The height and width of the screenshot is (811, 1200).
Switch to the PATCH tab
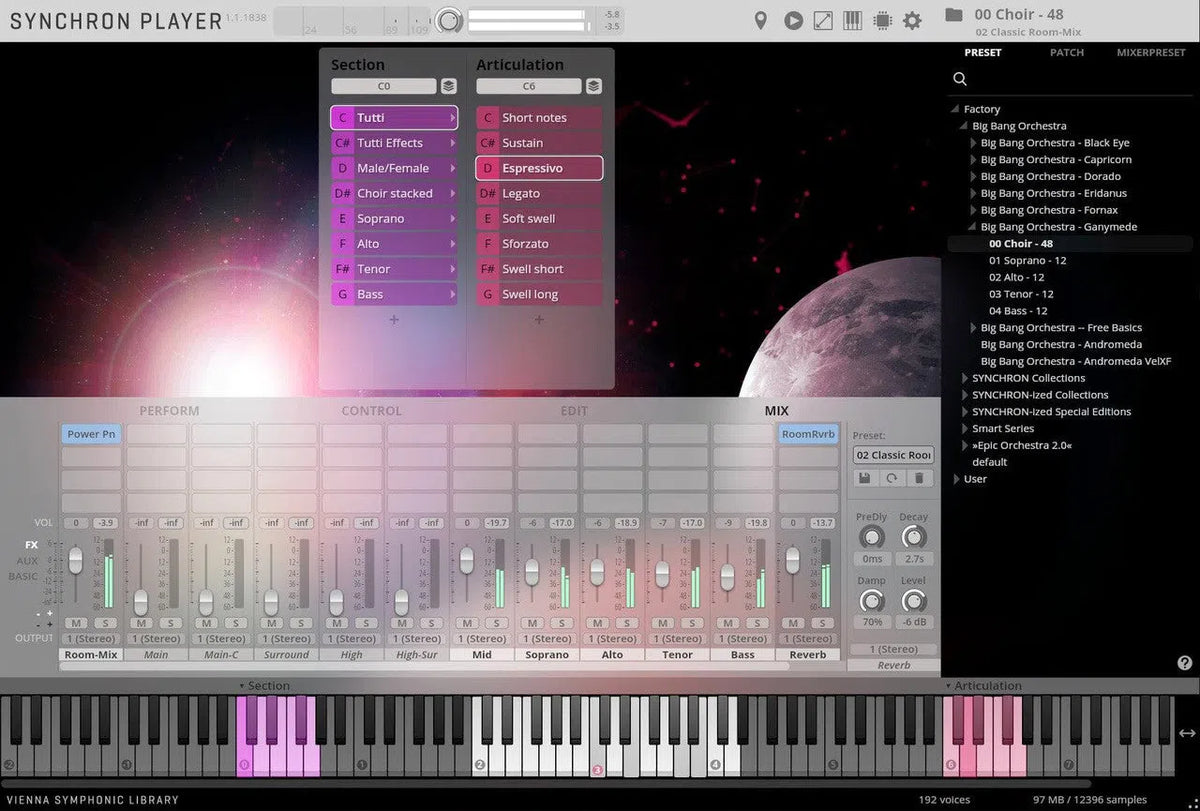pos(1066,53)
